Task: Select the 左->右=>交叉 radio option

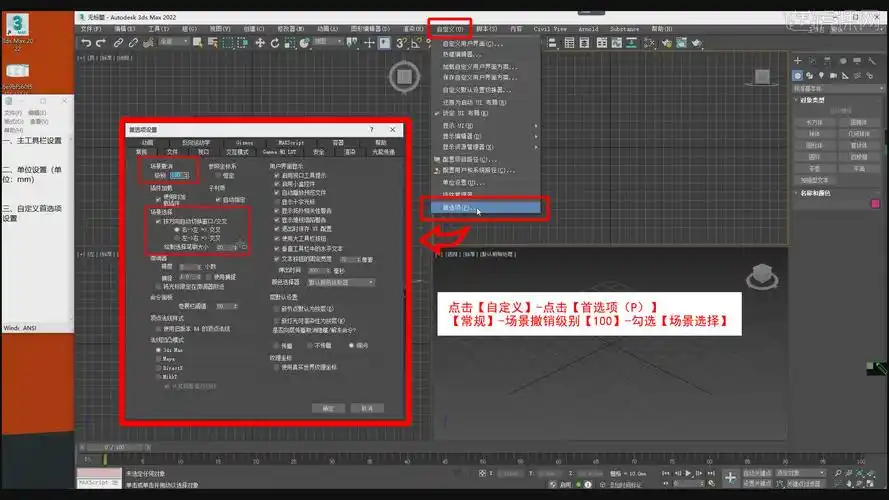Action: click(177, 239)
